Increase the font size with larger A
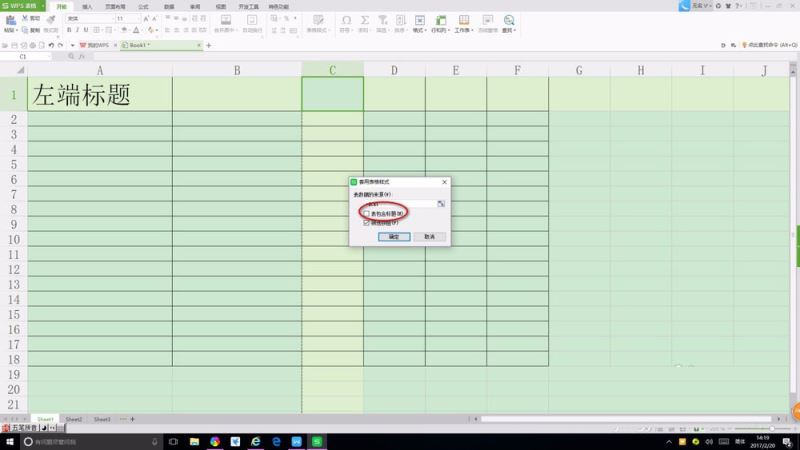This screenshot has height=450, width=800. tap(146, 18)
